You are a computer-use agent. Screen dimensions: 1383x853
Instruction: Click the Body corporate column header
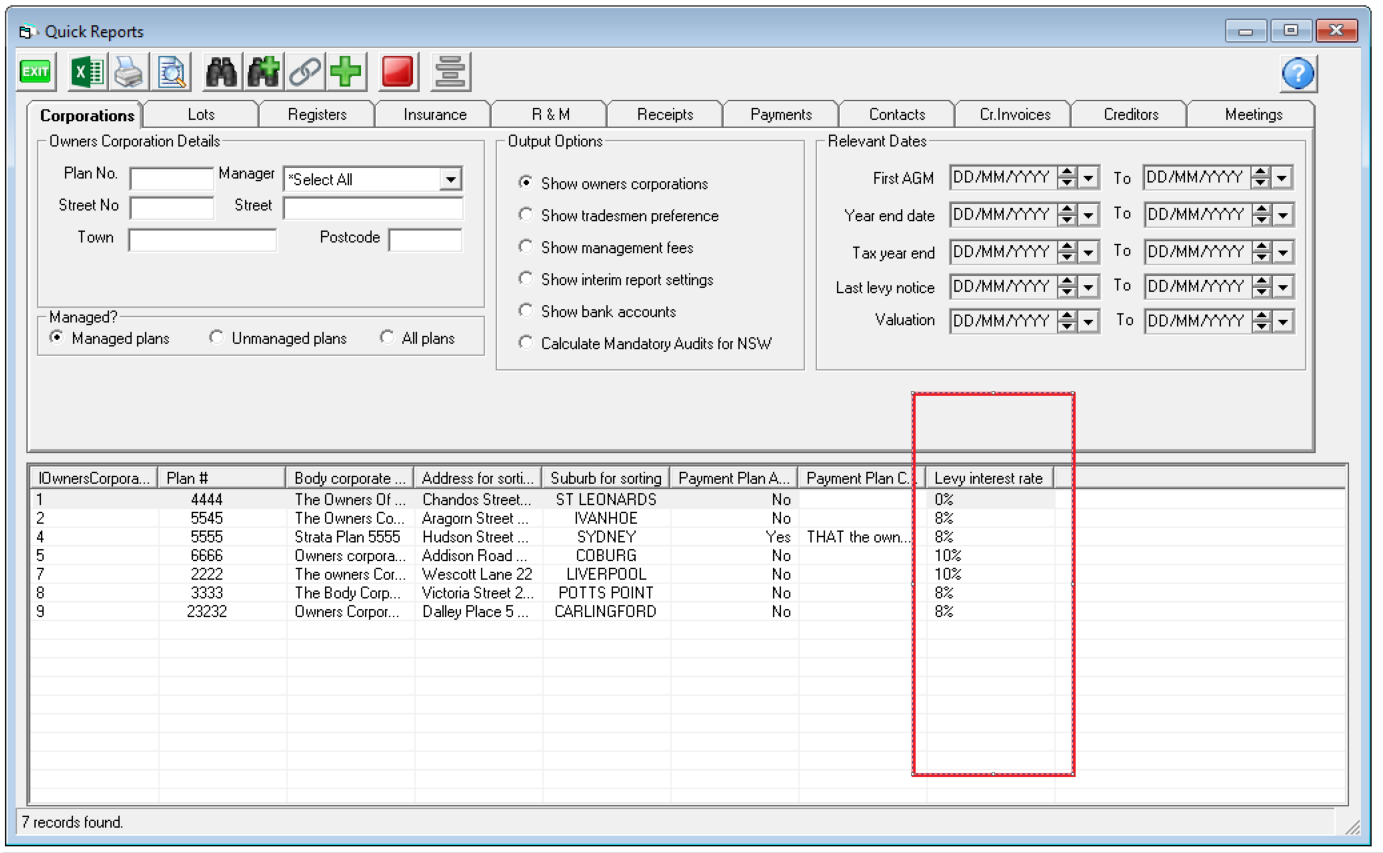point(350,478)
